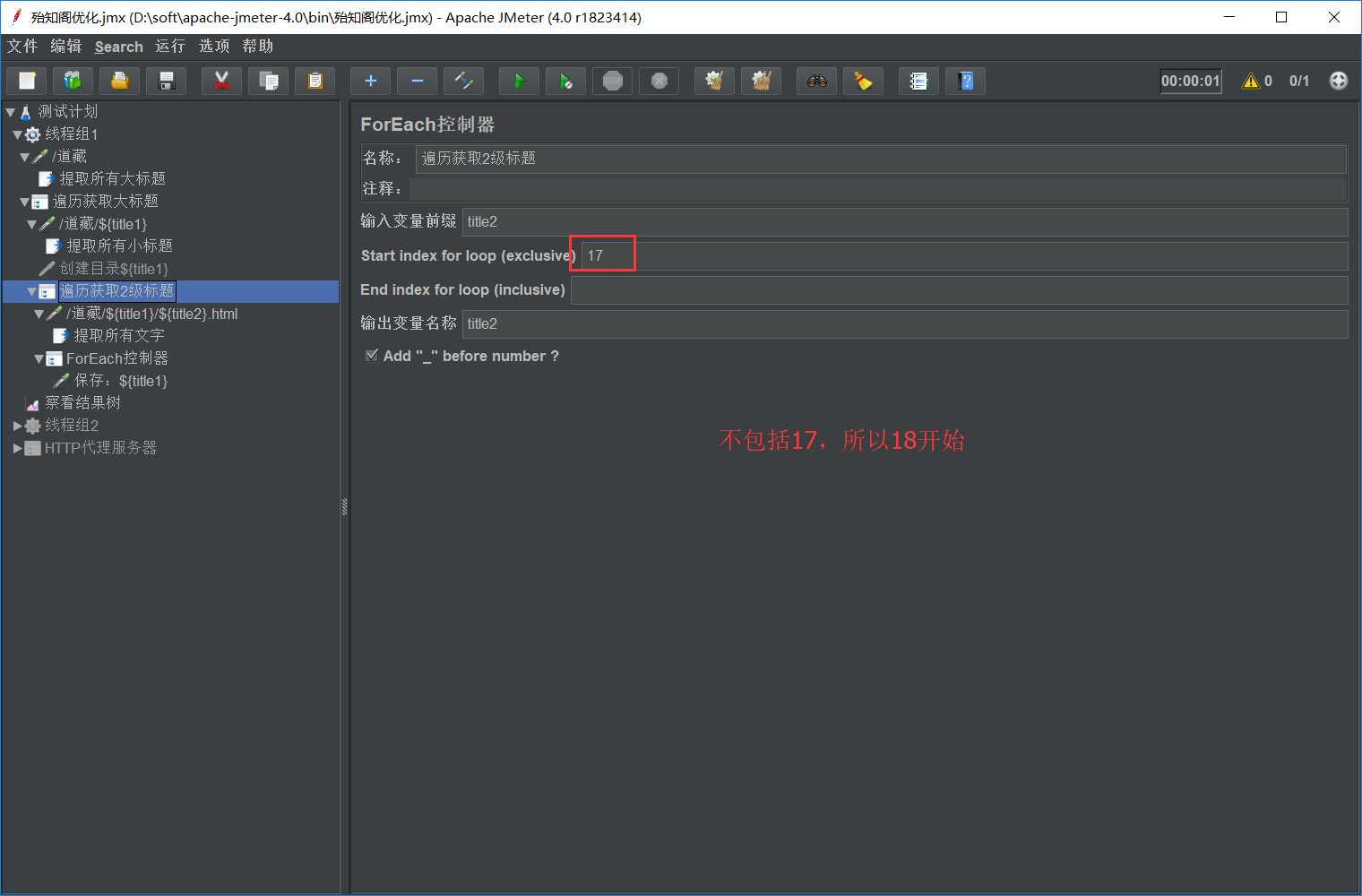Click the 名称 name input field

(x=881, y=159)
